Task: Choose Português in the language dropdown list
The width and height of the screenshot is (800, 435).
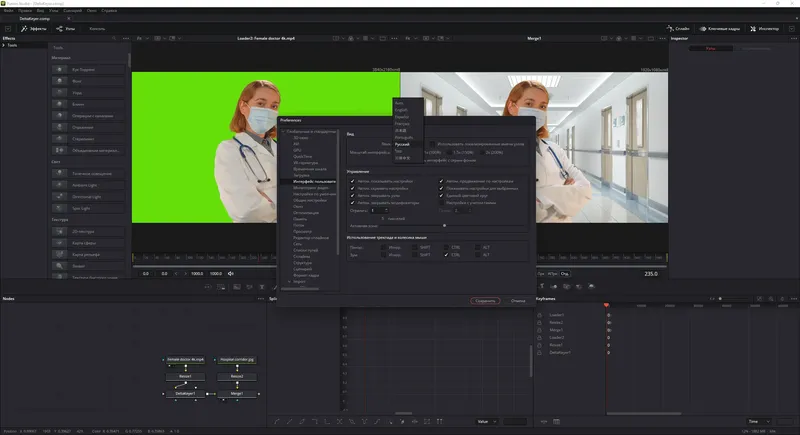Action: click(x=408, y=138)
